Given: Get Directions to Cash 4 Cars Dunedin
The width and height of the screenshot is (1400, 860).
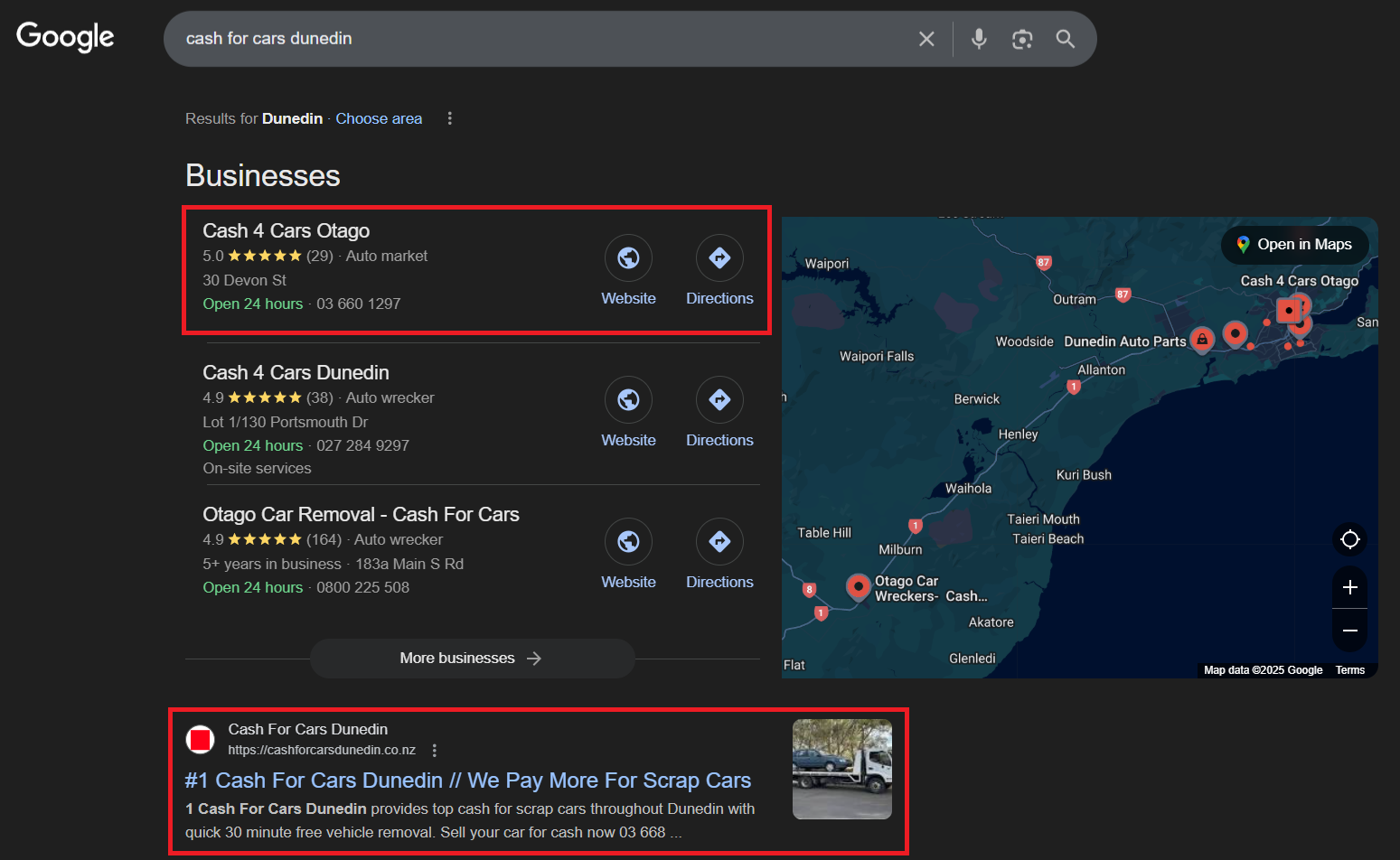Looking at the screenshot, I should [719, 399].
